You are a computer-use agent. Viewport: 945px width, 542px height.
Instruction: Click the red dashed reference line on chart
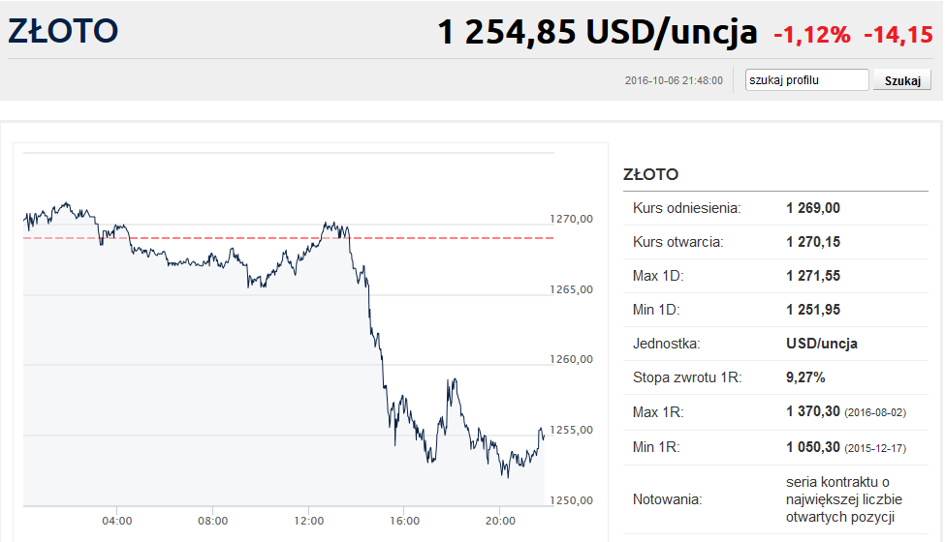[x=288, y=238]
